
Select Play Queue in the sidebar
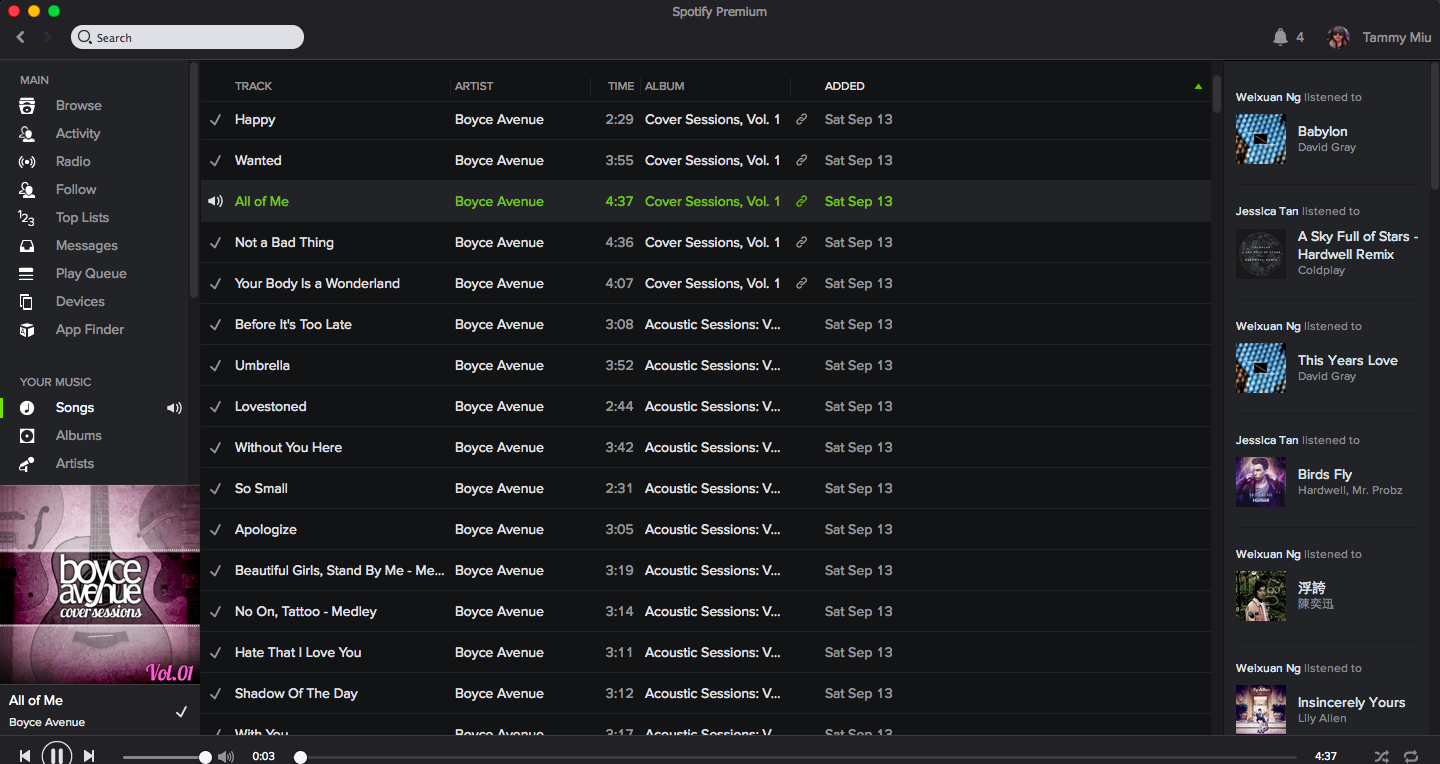point(91,273)
